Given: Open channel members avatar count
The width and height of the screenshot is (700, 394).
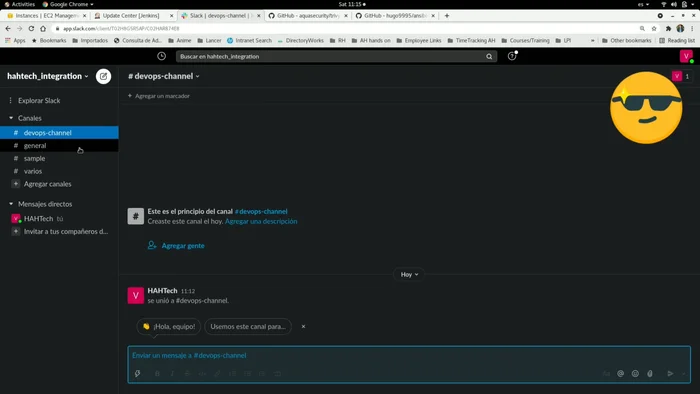Looking at the screenshot, I should (682, 76).
